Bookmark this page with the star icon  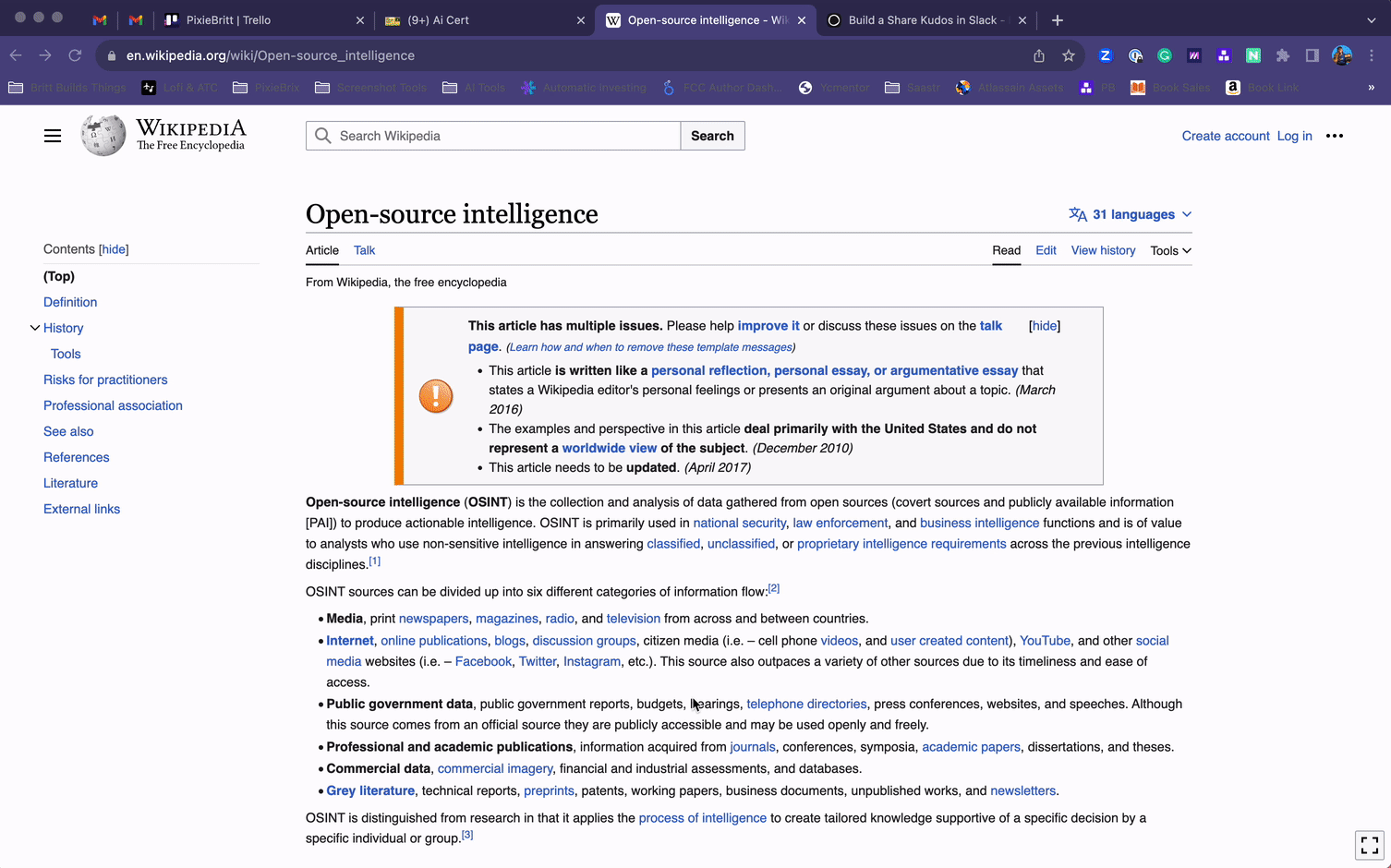(1069, 55)
